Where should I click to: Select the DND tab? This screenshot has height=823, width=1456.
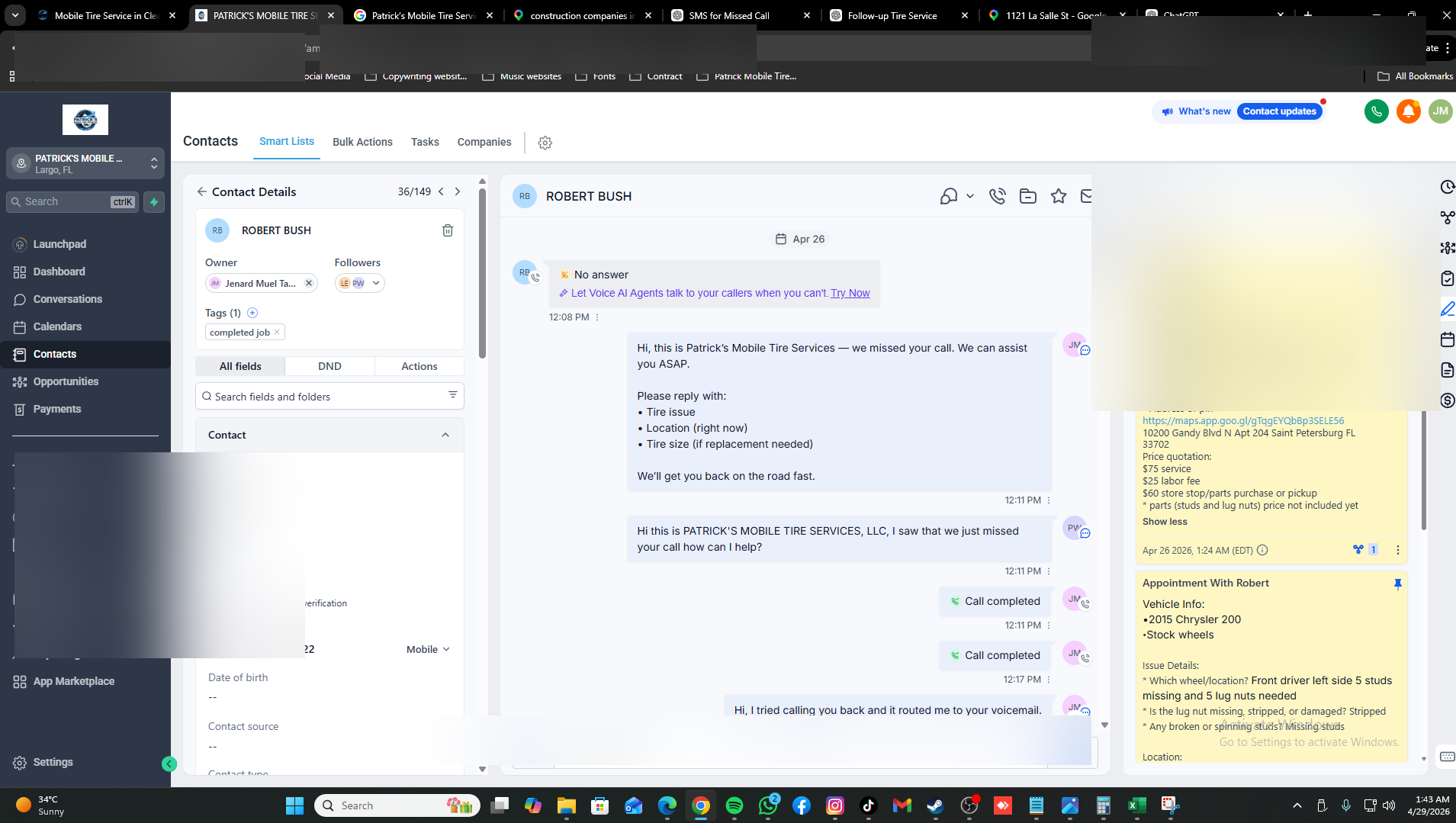329,366
